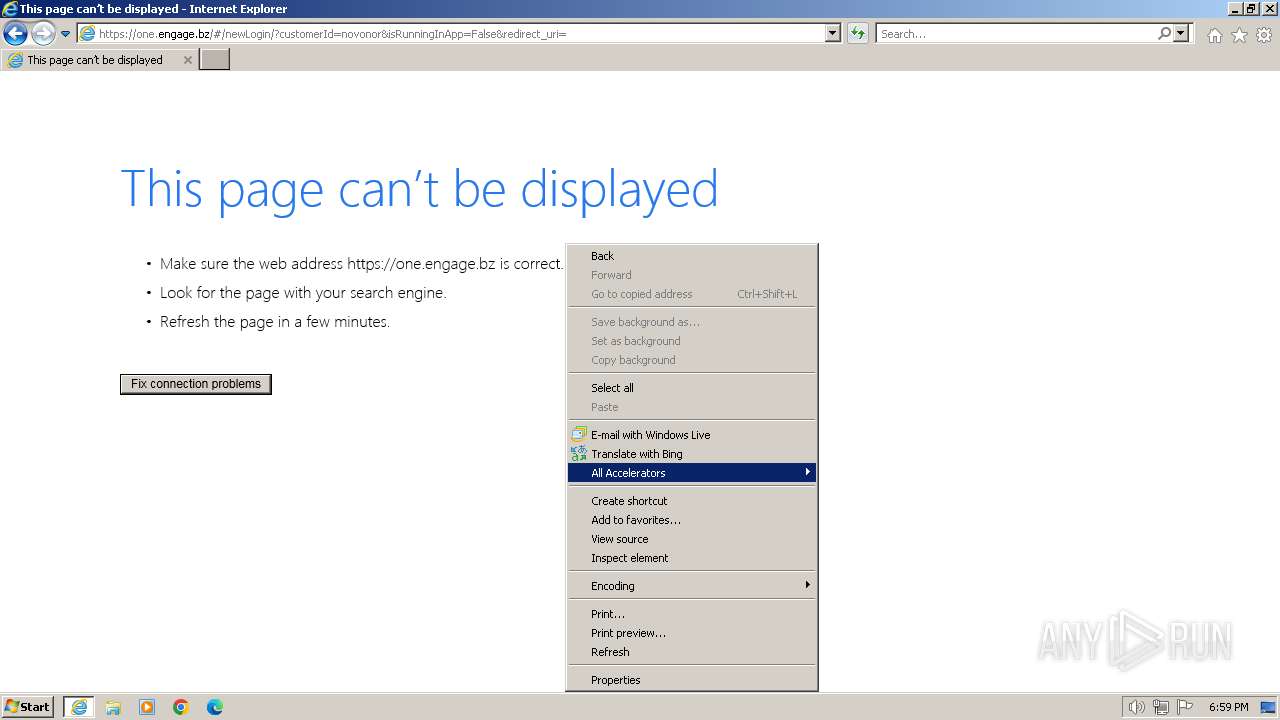Choose Properties in the context menu

tap(692, 680)
